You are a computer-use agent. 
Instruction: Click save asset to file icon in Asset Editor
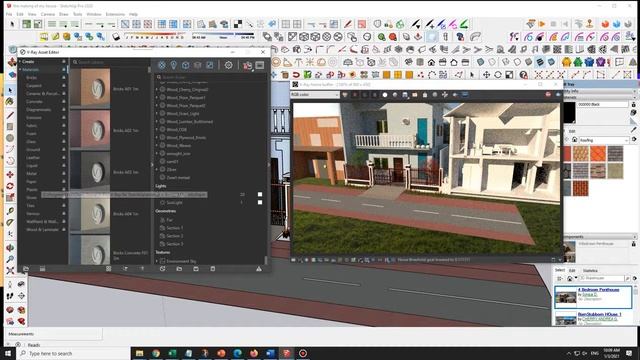coord(196,269)
